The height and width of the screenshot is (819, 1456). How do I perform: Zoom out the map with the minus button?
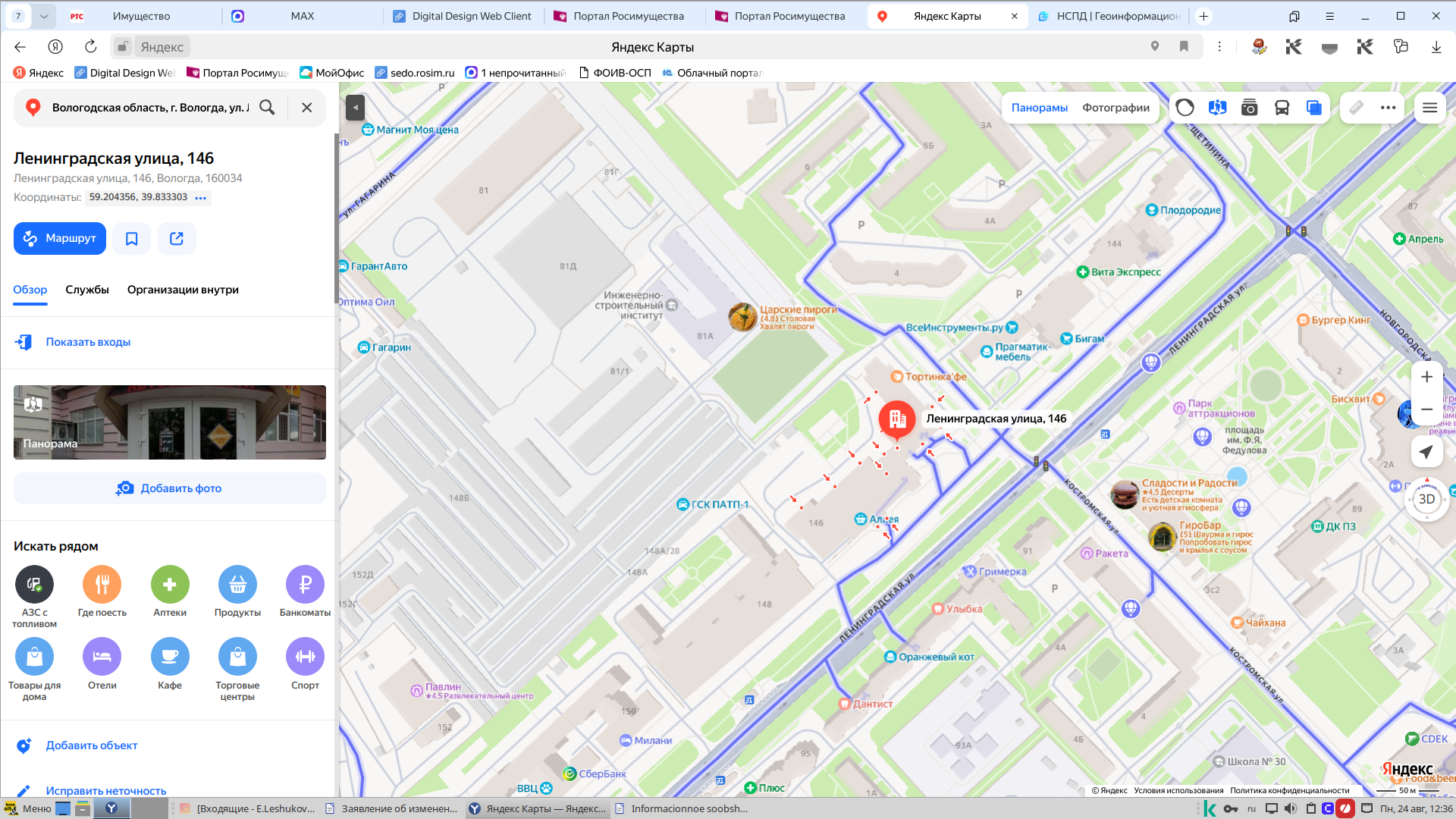1426,409
